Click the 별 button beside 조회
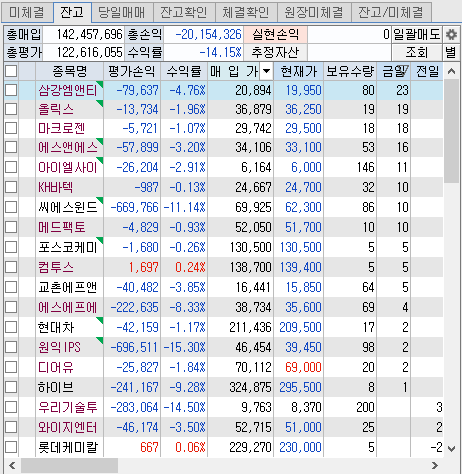 452,52
